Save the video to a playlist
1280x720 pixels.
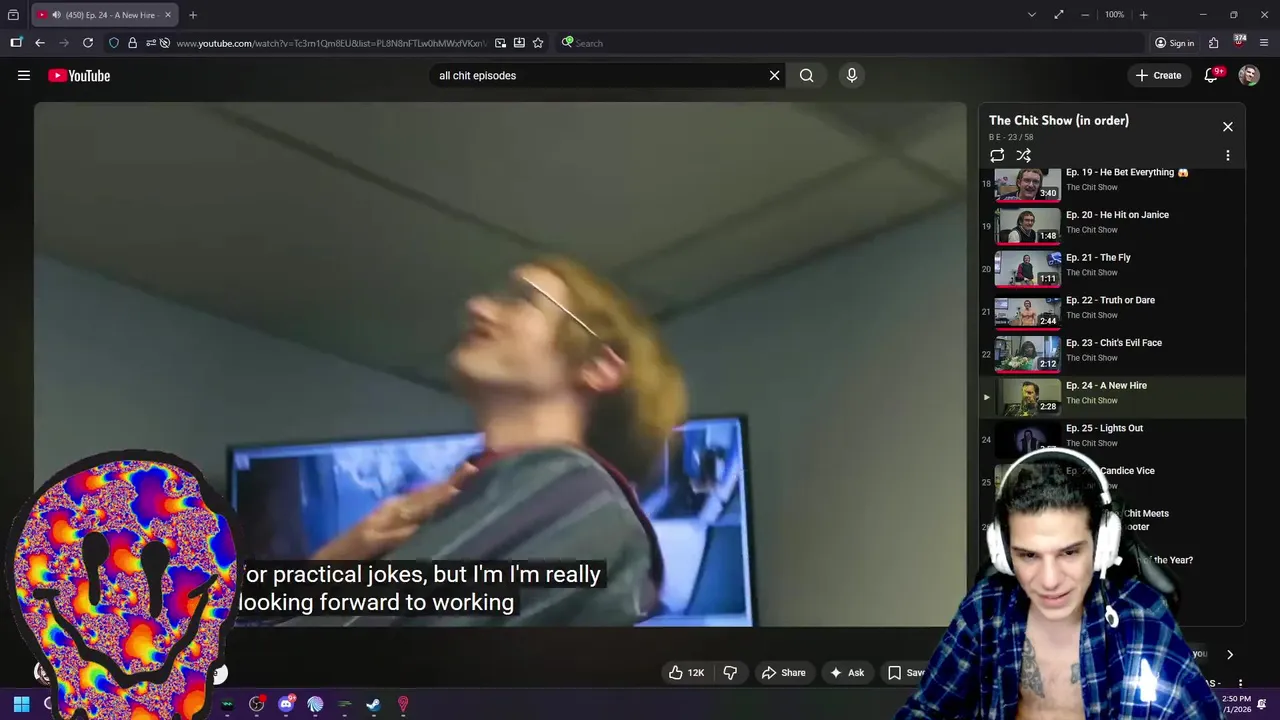coord(906,673)
